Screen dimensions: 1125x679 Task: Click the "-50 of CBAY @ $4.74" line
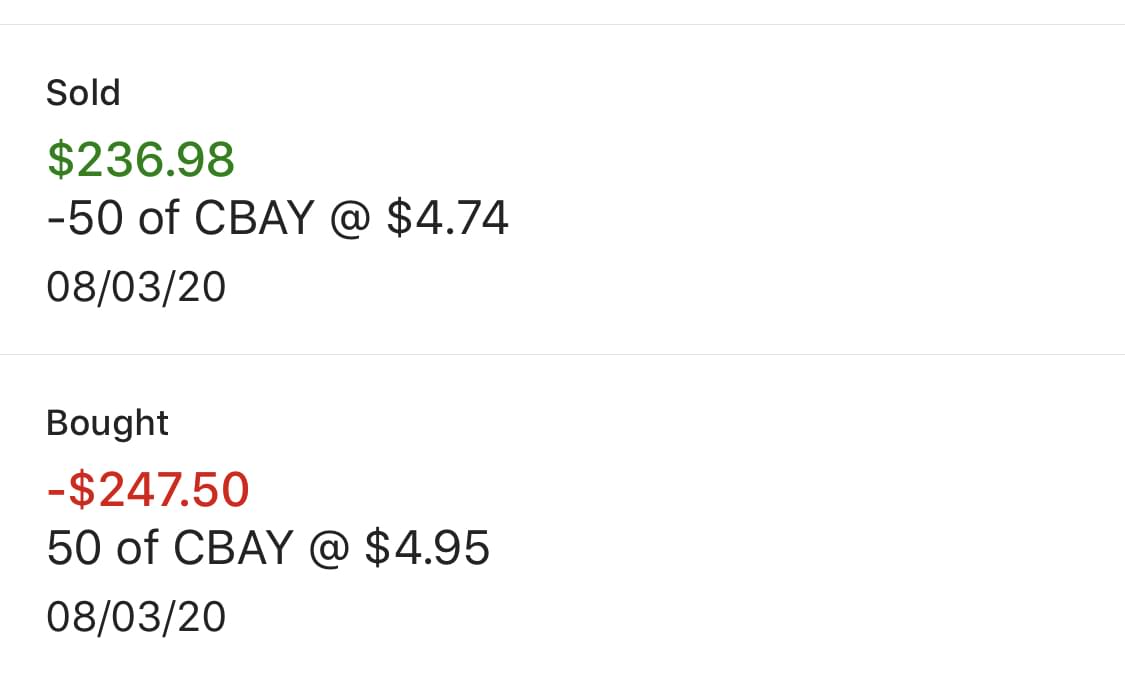coord(278,218)
